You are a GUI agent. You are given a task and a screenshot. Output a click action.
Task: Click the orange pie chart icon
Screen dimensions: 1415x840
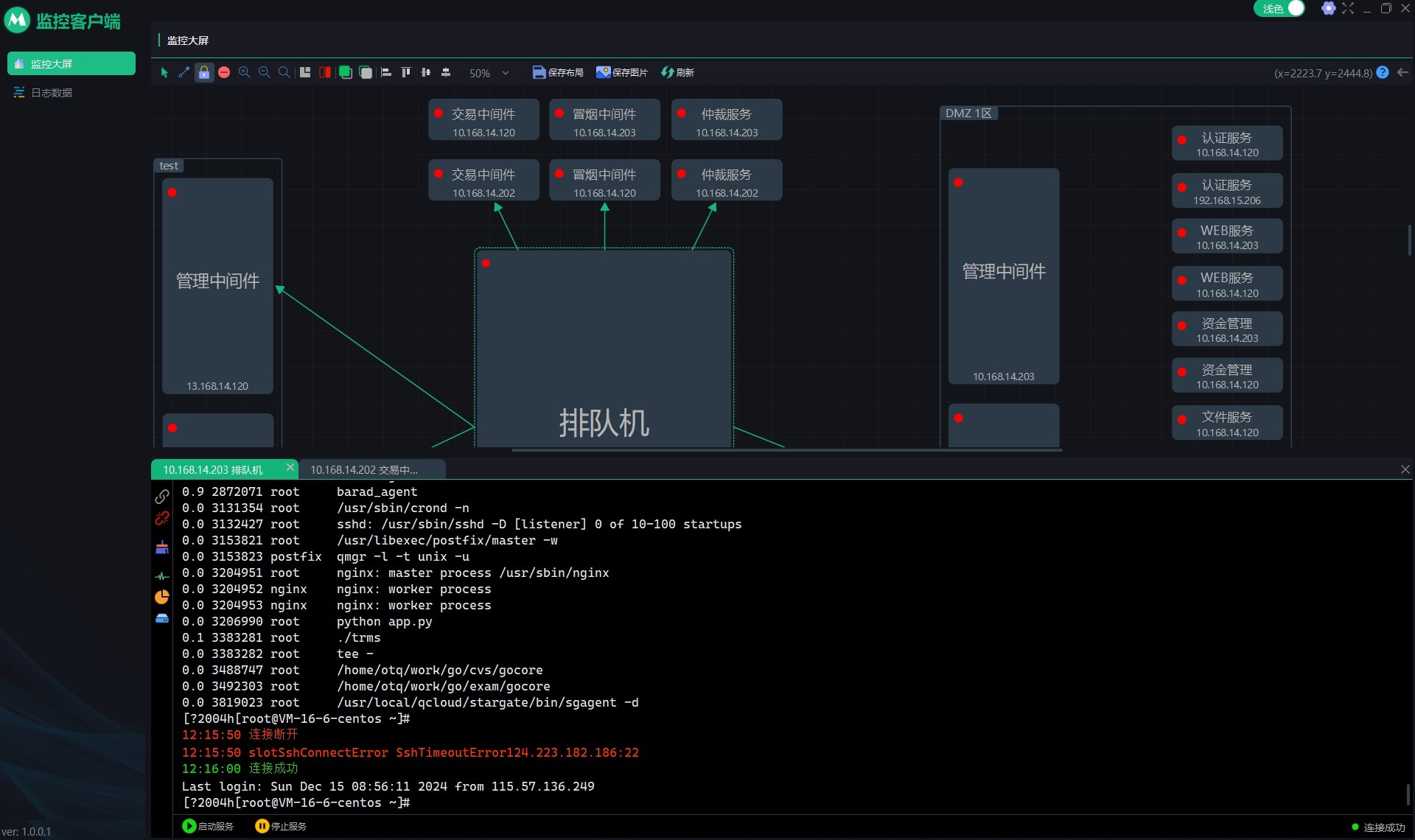click(162, 597)
